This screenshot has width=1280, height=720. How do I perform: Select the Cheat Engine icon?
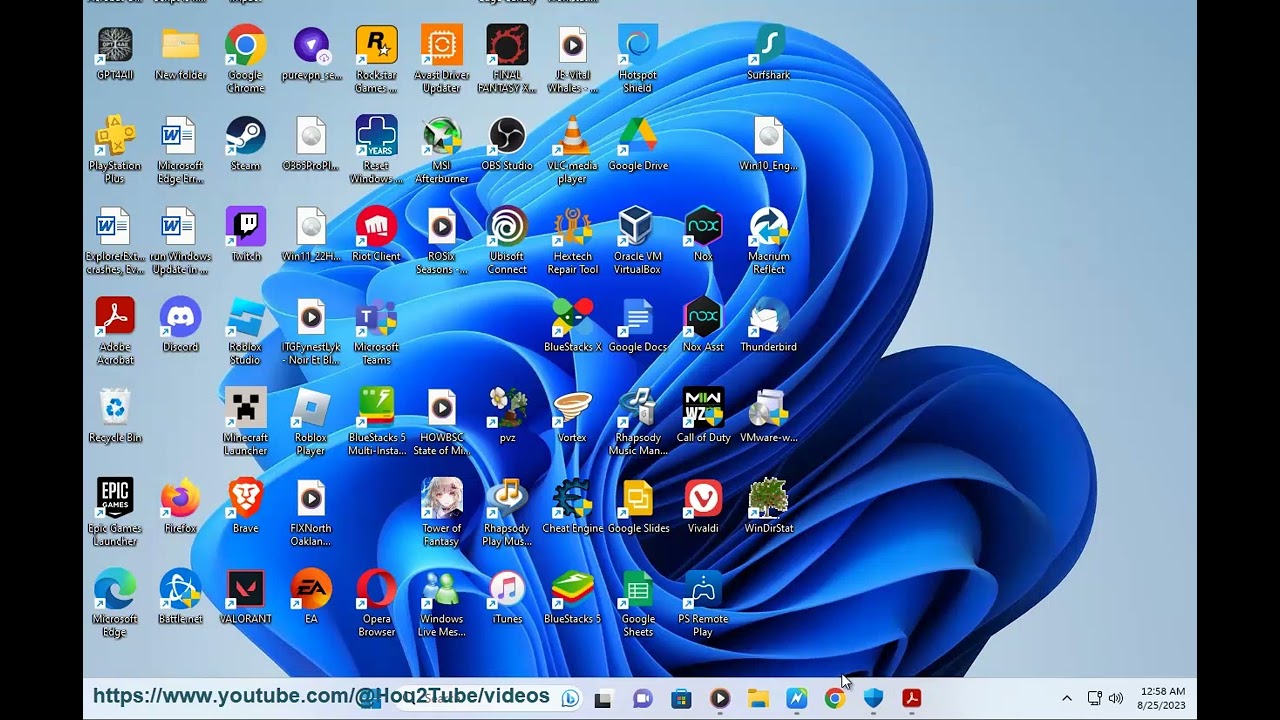[573, 498]
